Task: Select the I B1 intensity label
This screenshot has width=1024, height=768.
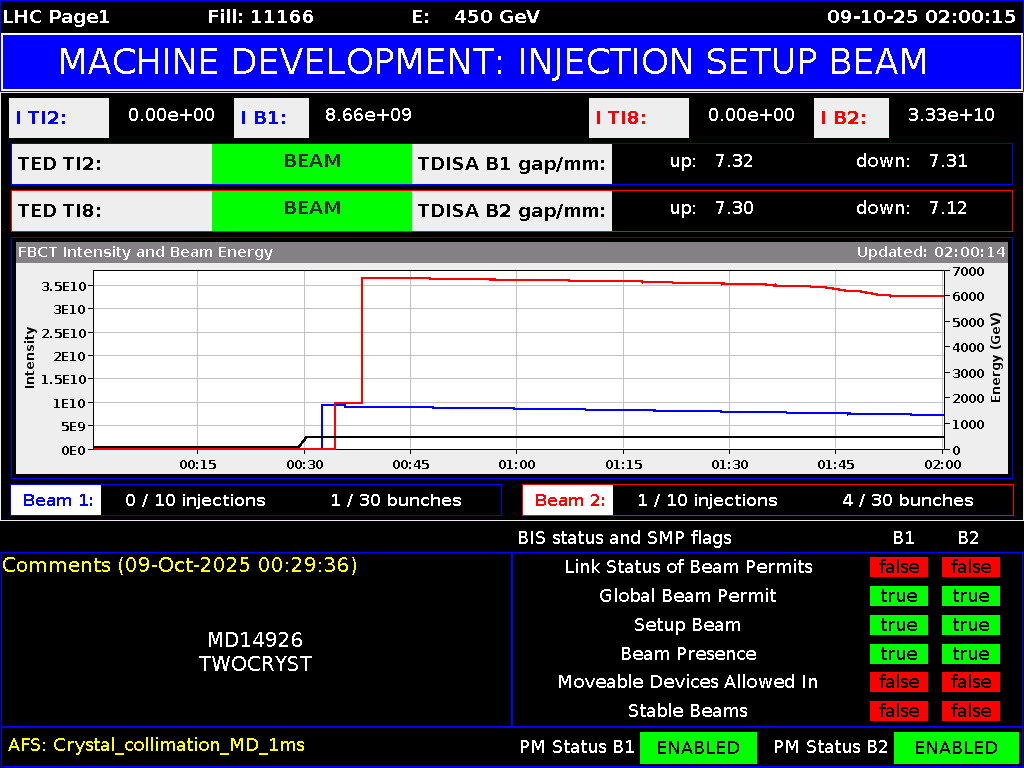Action: (x=271, y=115)
